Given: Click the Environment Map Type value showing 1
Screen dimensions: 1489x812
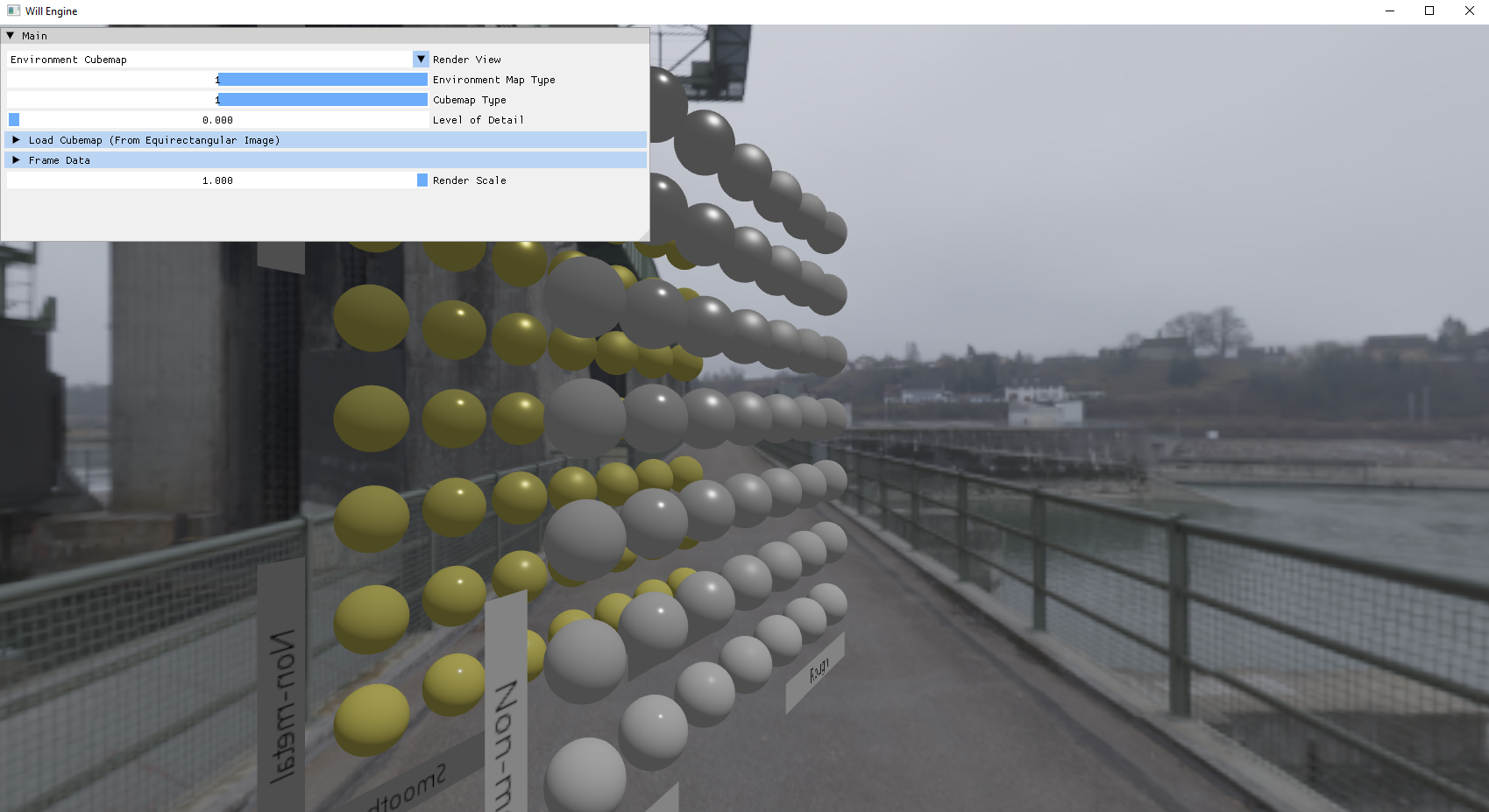Looking at the screenshot, I should pos(216,79).
